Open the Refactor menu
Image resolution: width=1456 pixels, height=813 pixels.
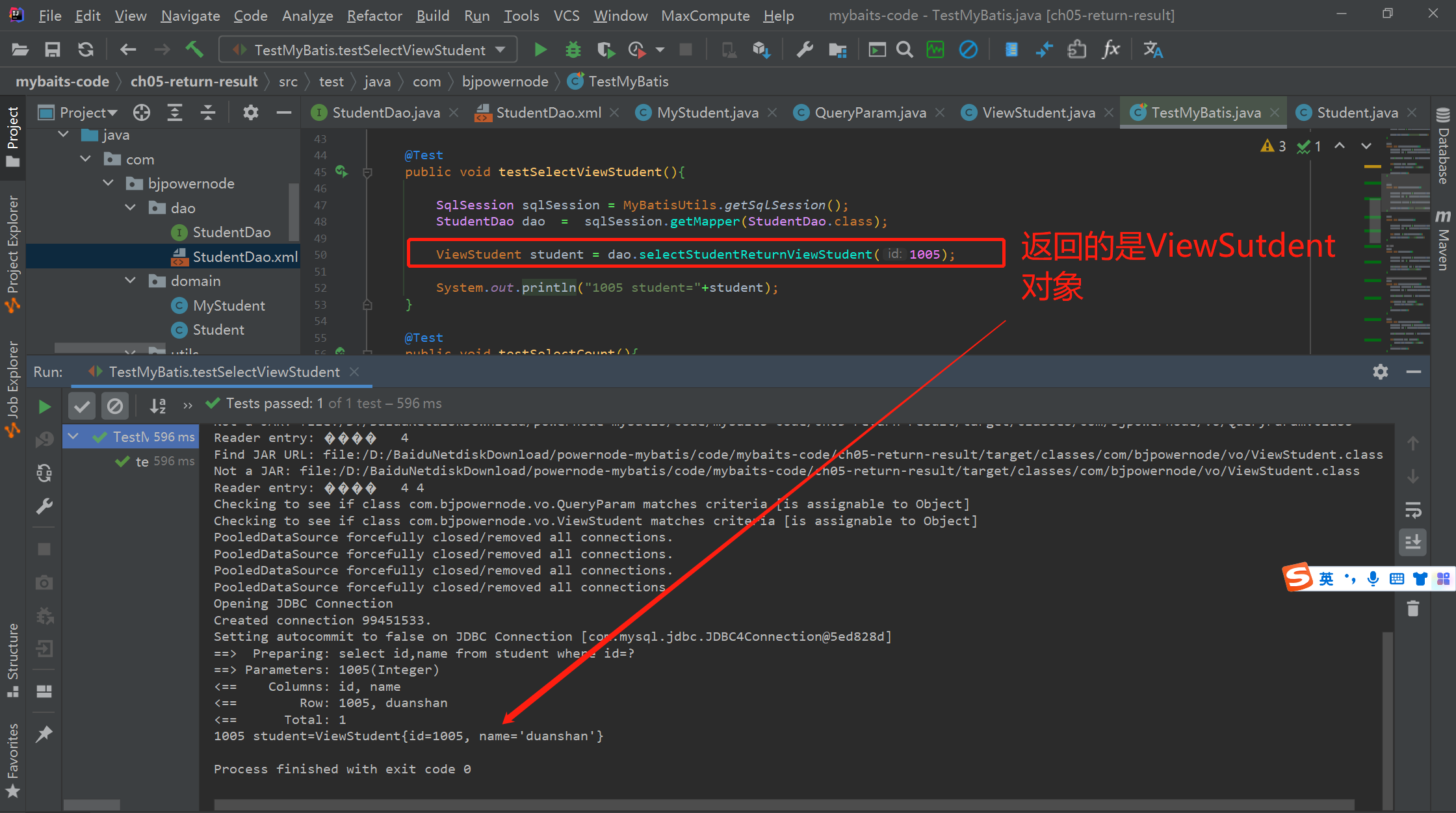(374, 16)
